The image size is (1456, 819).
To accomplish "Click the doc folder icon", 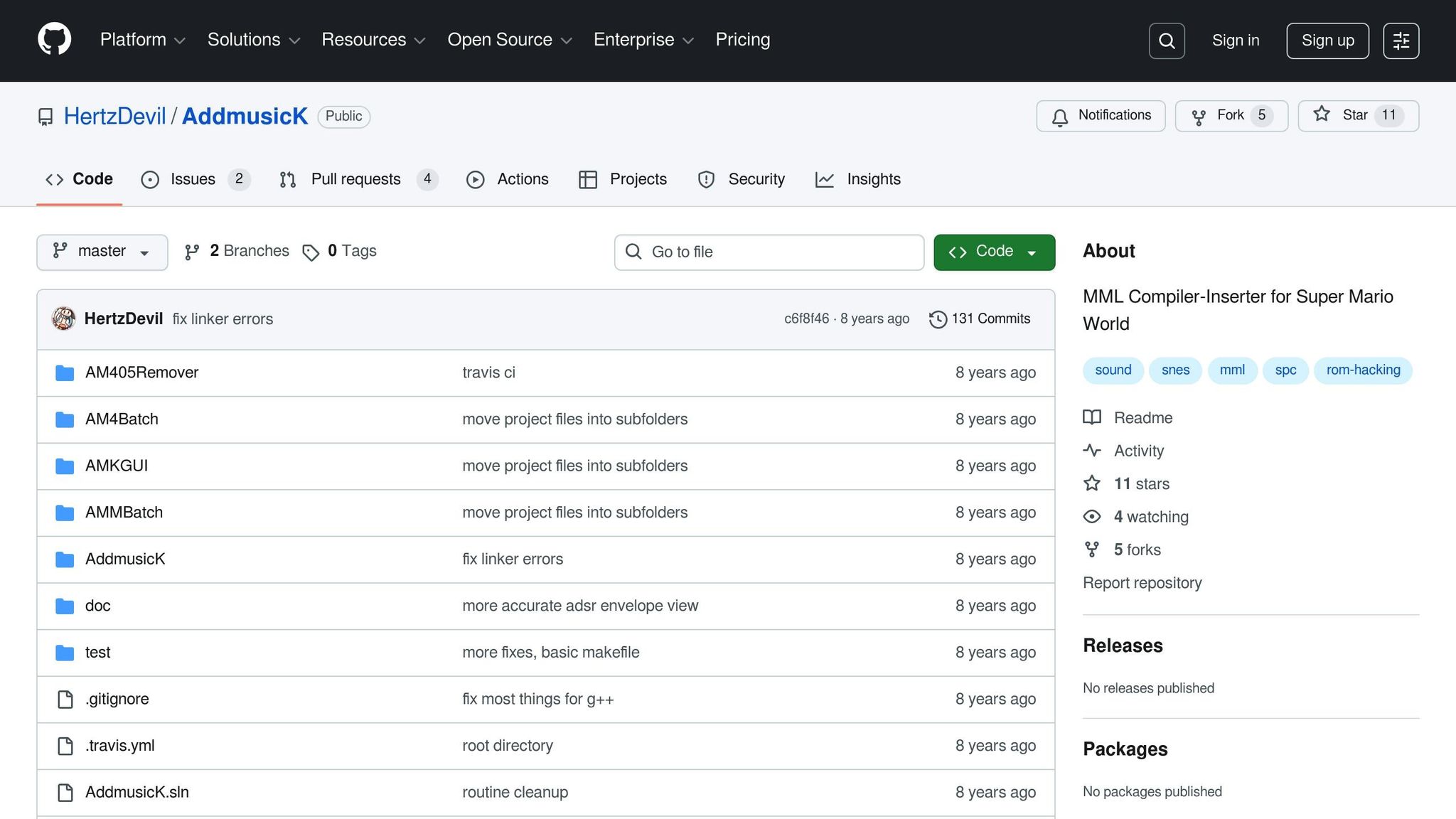I will point(65,606).
